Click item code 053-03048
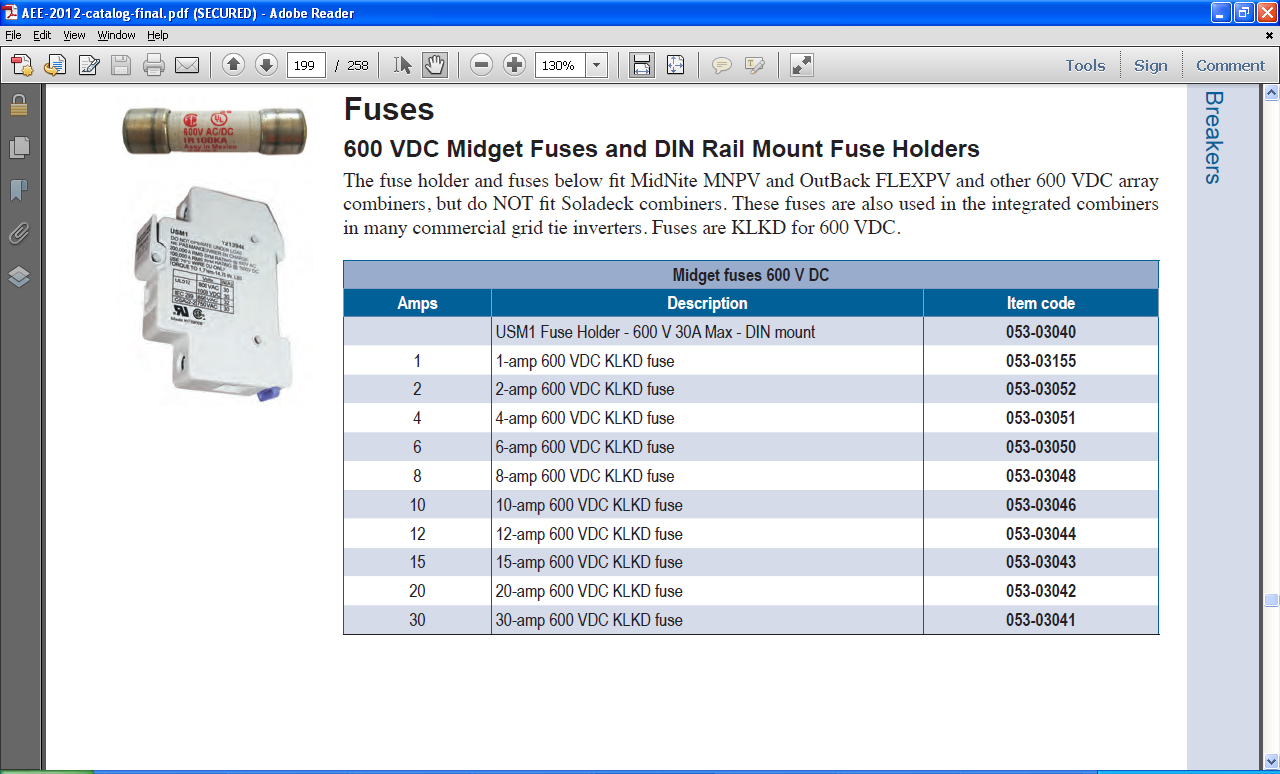 click(x=1041, y=476)
